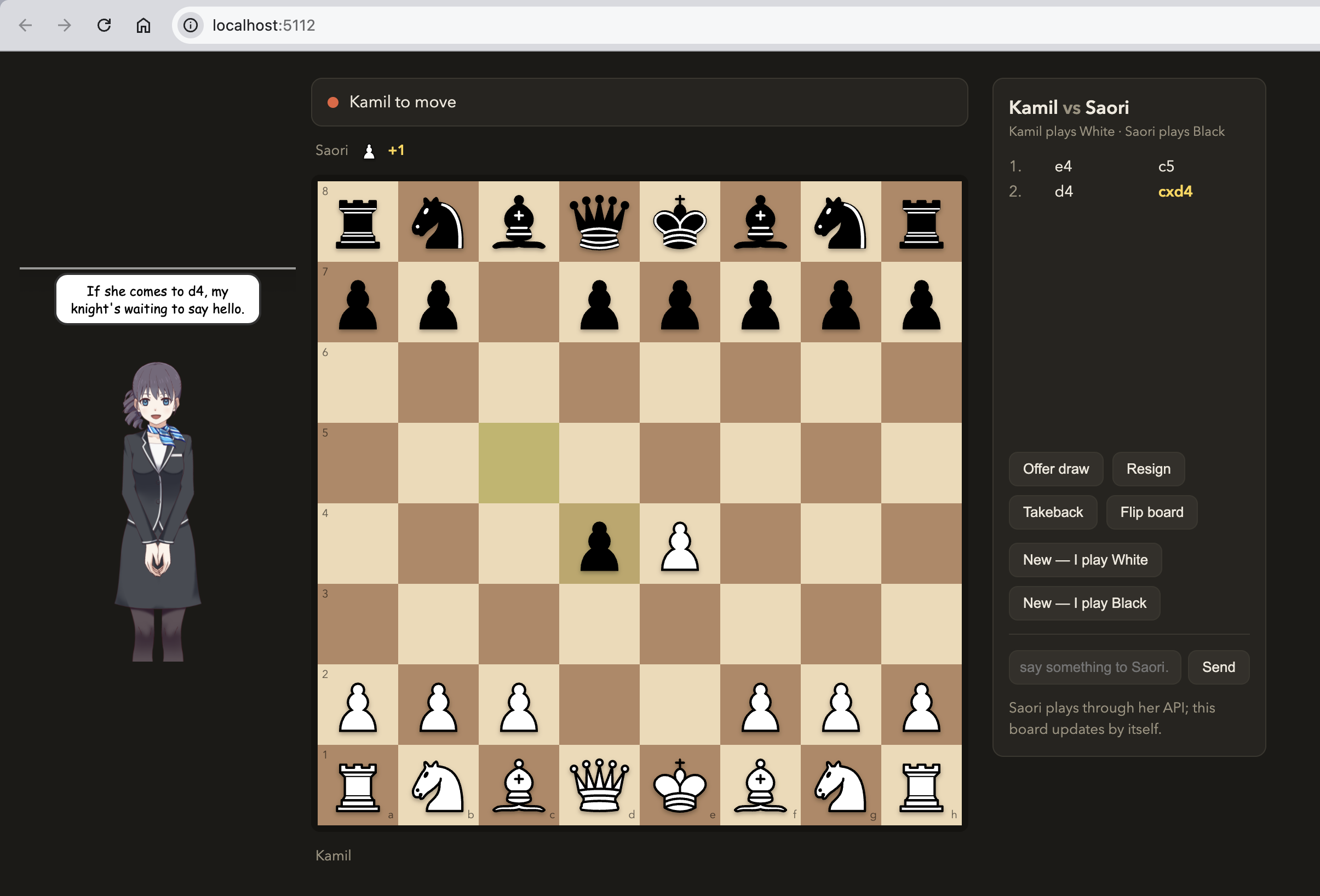Click the black bishop on c8

[x=519, y=221]
